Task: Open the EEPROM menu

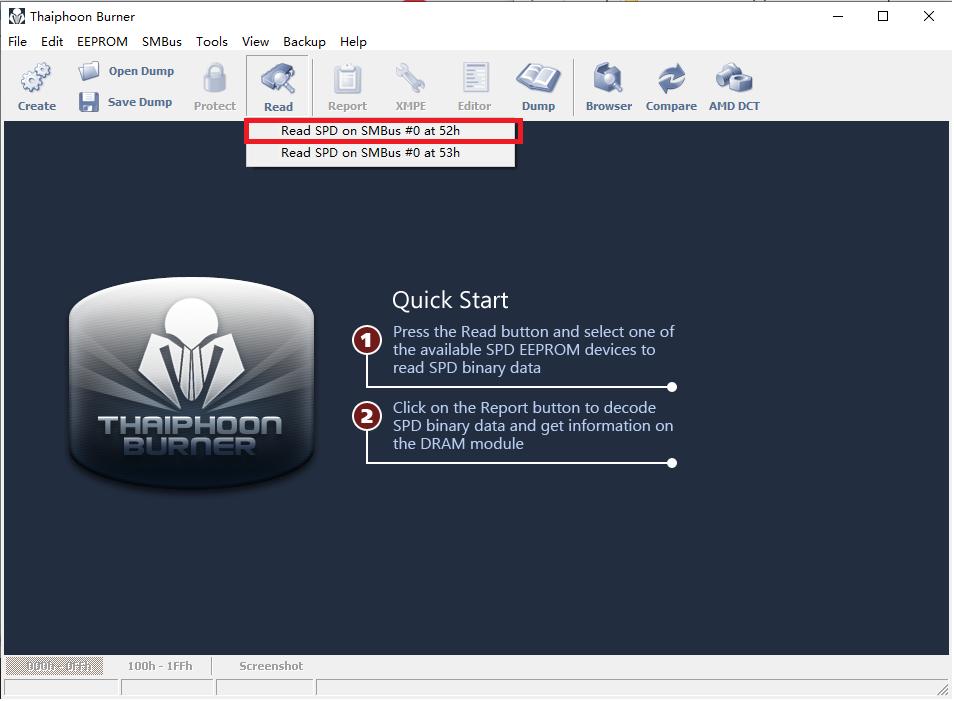Action: [102, 42]
